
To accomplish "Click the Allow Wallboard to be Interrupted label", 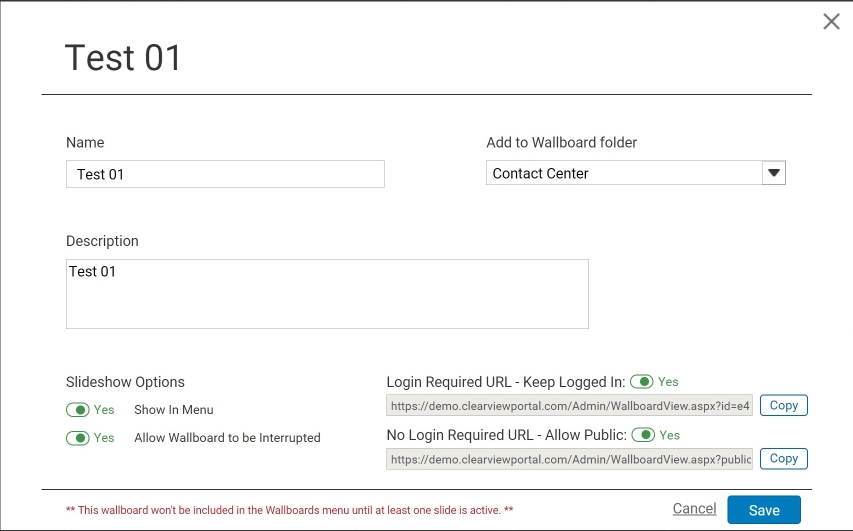I will pos(227,438).
